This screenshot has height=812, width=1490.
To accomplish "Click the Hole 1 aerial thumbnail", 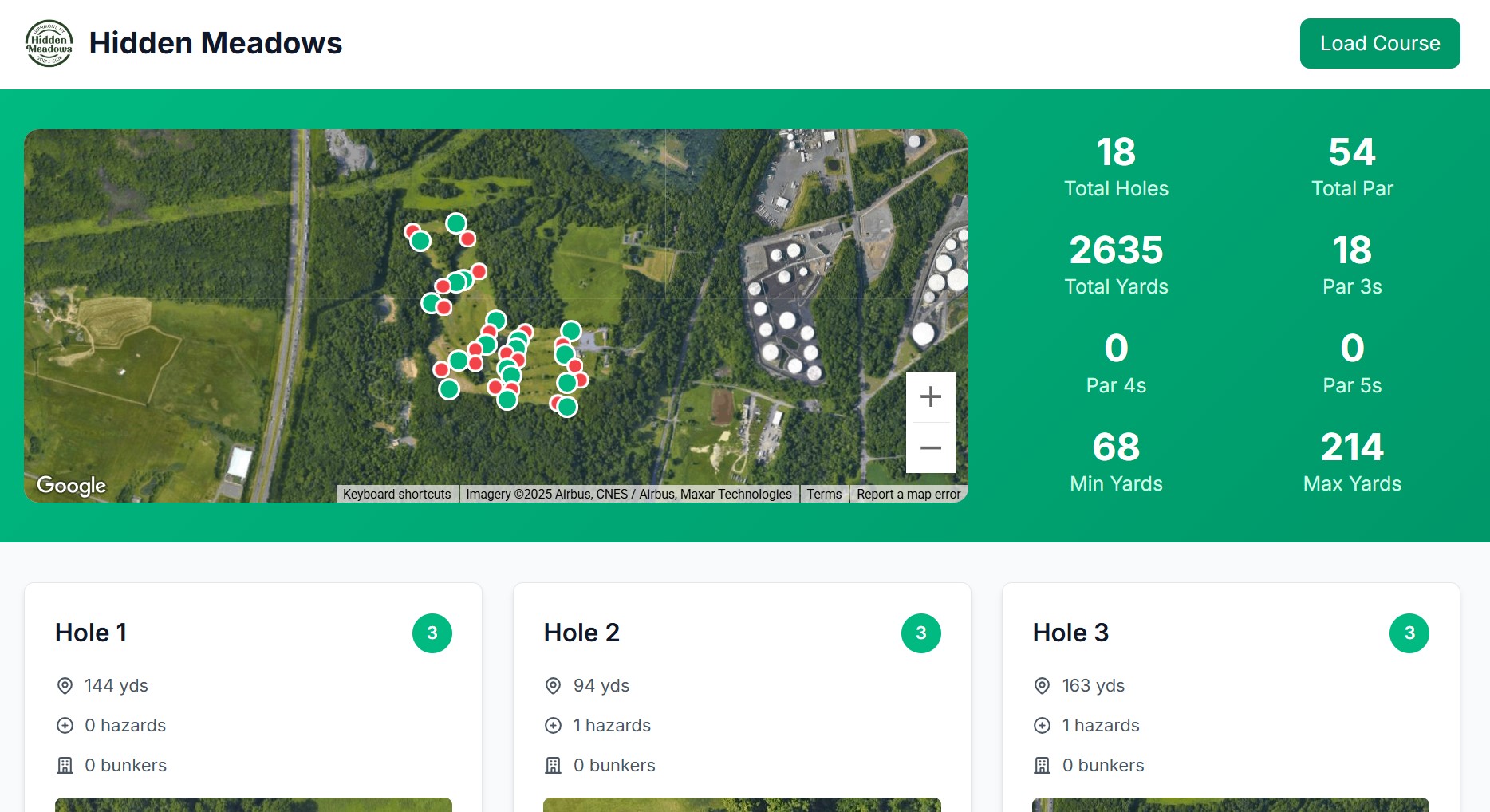I will (x=253, y=804).
